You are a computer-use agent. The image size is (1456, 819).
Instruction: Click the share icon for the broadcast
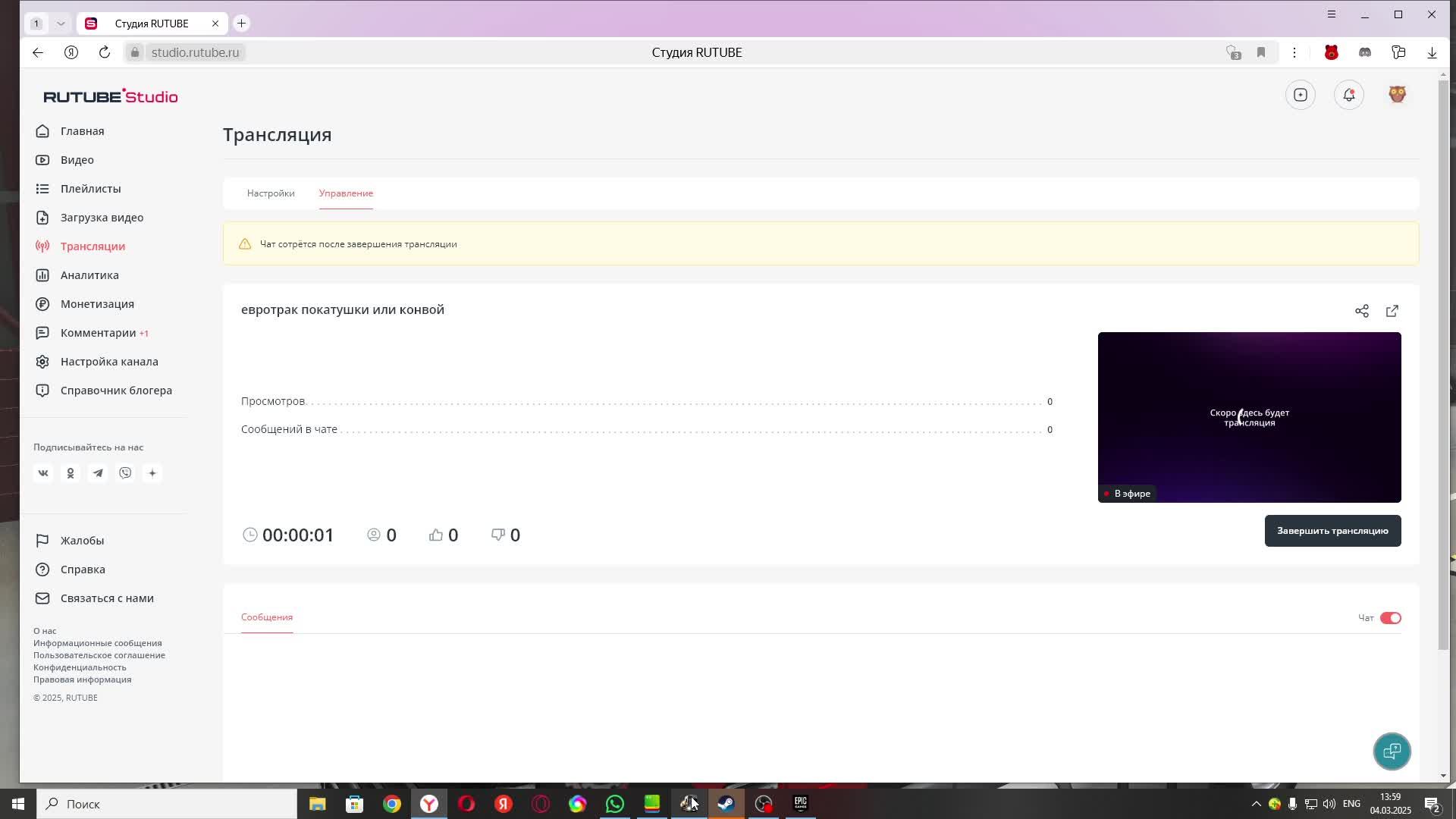(x=1361, y=311)
